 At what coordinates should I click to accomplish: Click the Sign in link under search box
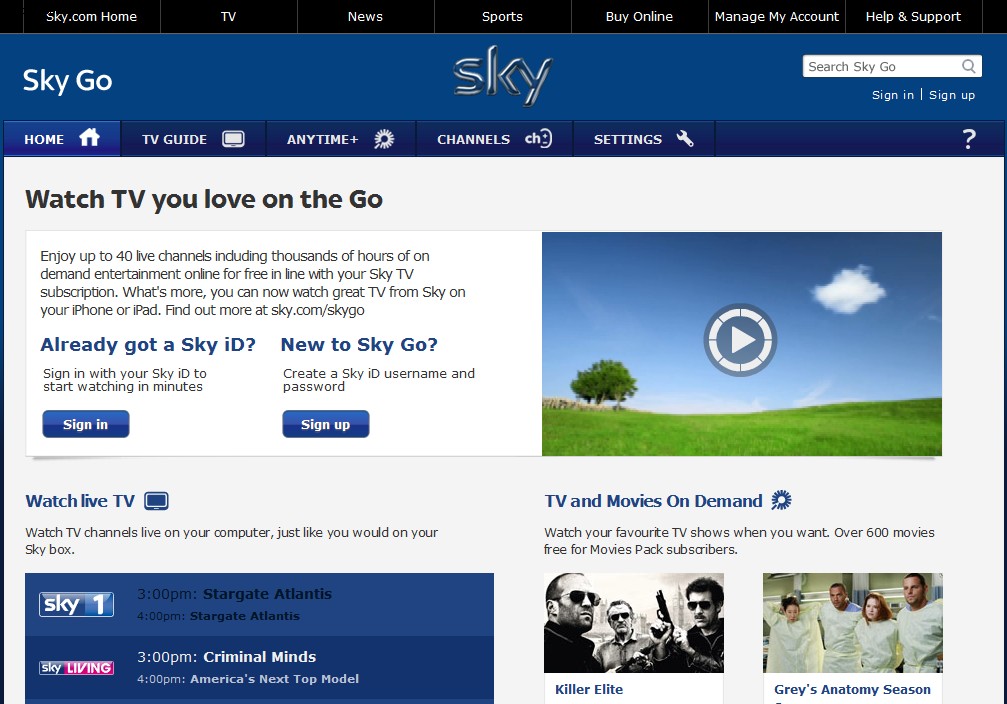[893, 95]
